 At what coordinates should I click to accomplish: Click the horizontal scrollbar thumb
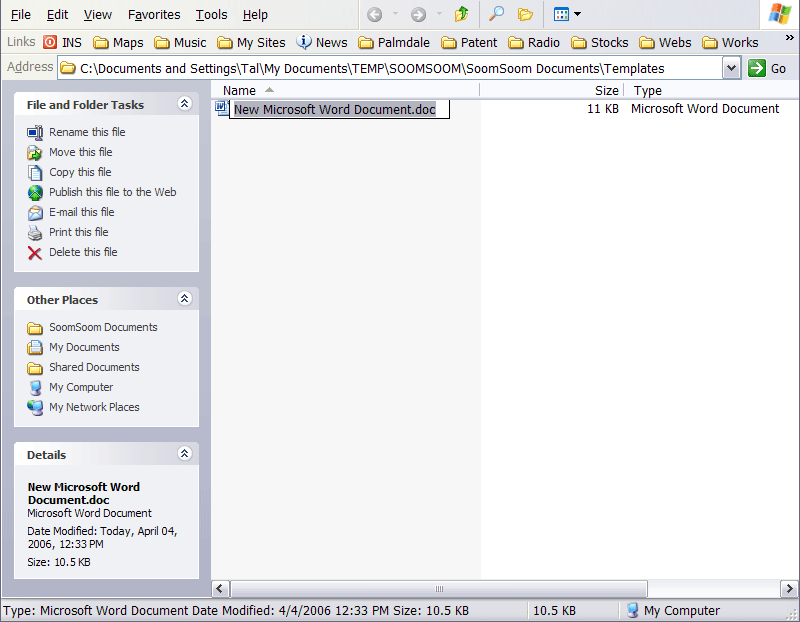tap(439, 588)
